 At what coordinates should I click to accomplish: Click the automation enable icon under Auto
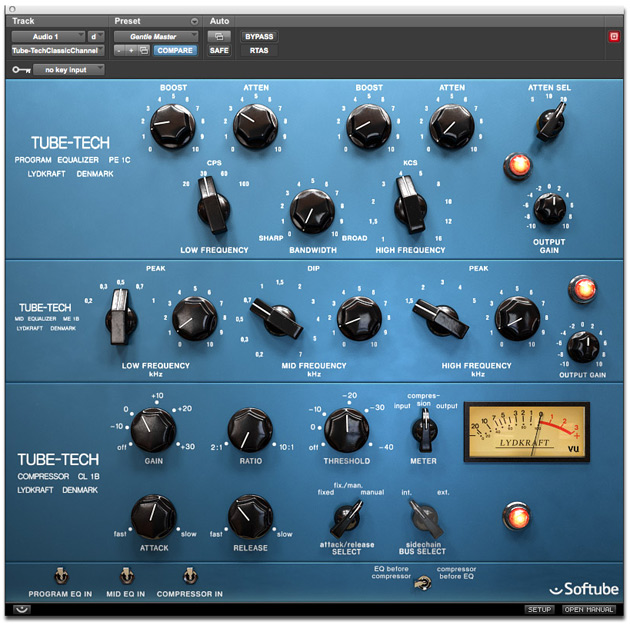coord(219,37)
